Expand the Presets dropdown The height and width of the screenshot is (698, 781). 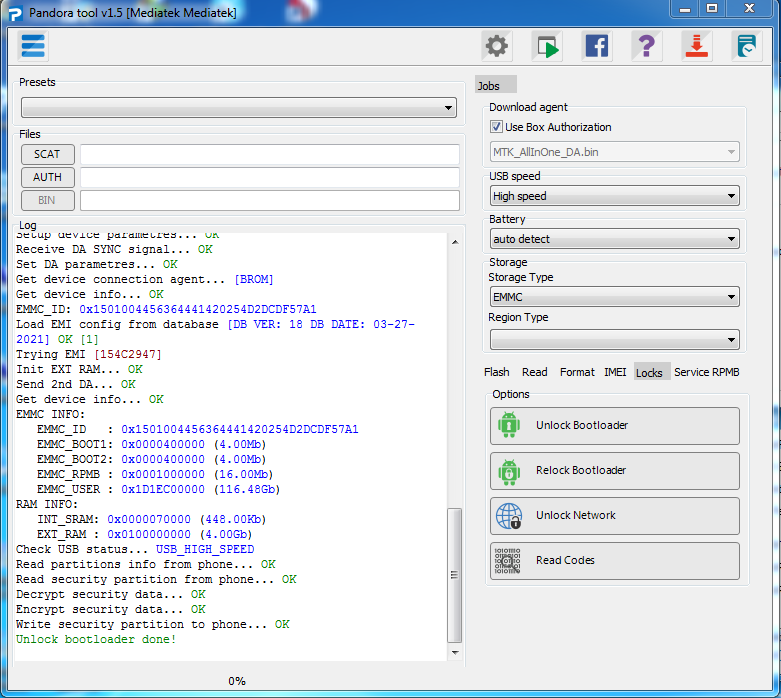click(x=239, y=108)
